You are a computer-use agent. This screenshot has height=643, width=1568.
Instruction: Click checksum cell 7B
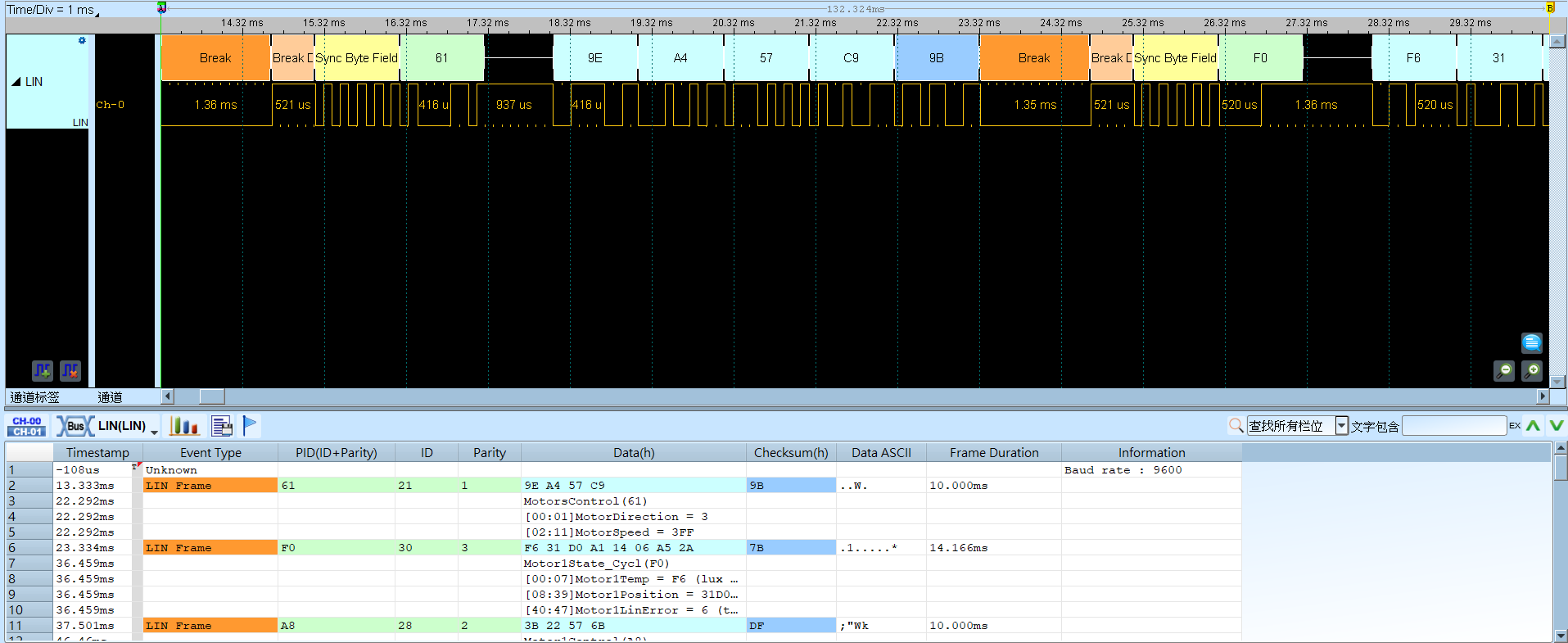tap(791, 548)
